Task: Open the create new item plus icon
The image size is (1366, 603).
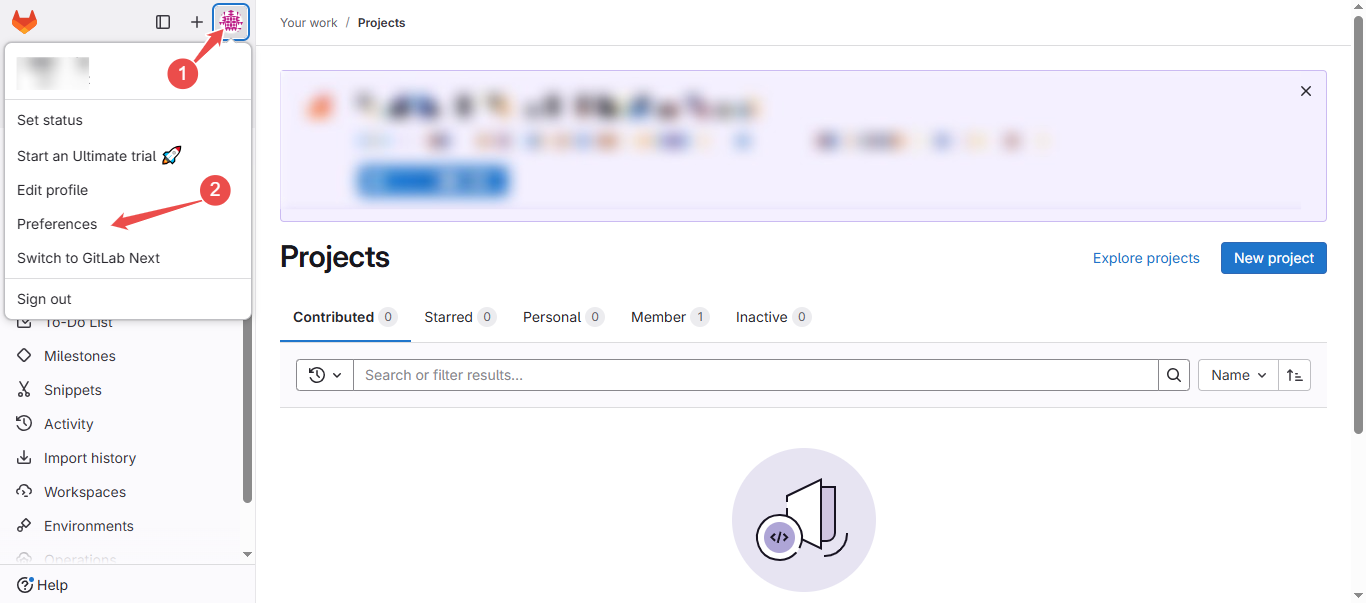Action: tap(197, 21)
